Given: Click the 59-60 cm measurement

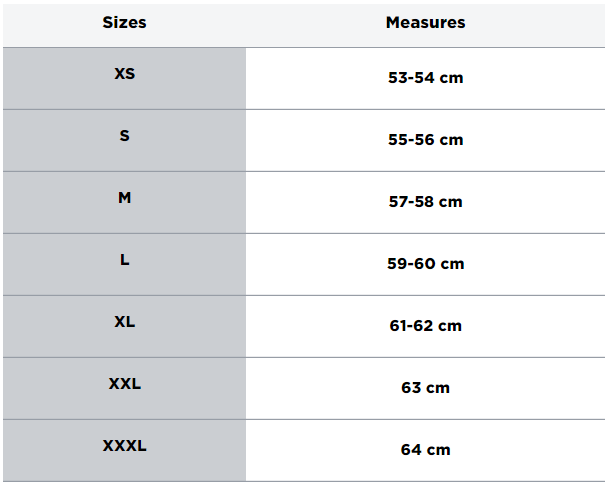Looking at the screenshot, I should click(x=425, y=263).
